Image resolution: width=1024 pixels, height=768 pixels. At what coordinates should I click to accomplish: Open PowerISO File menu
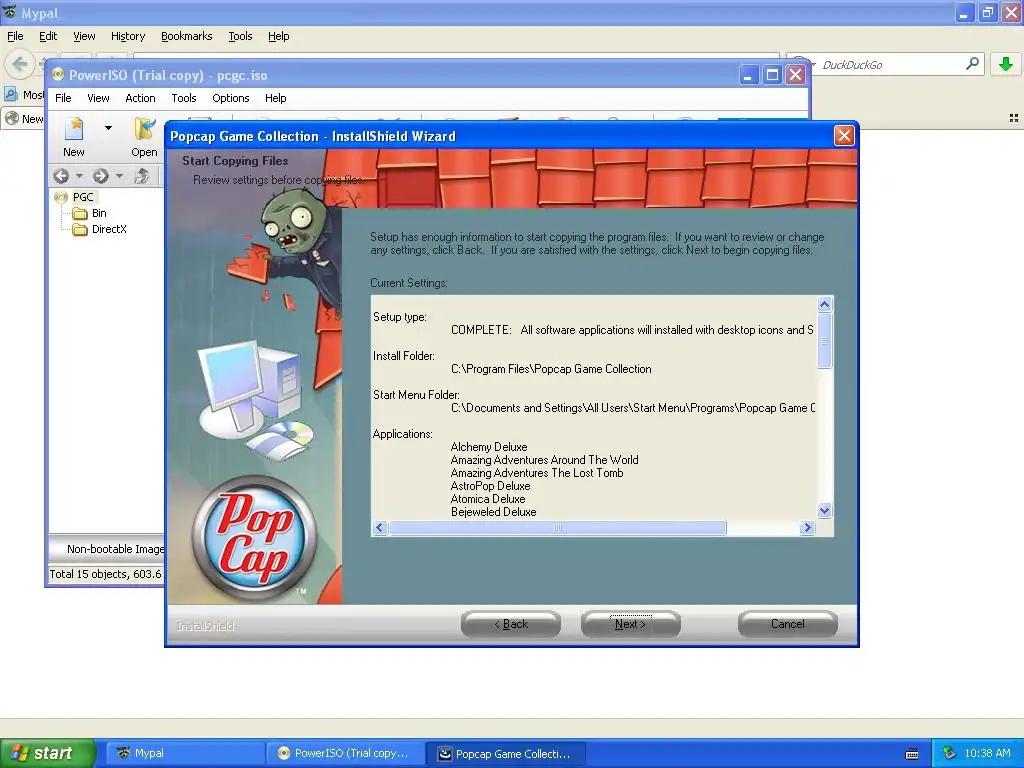tap(63, 98)
